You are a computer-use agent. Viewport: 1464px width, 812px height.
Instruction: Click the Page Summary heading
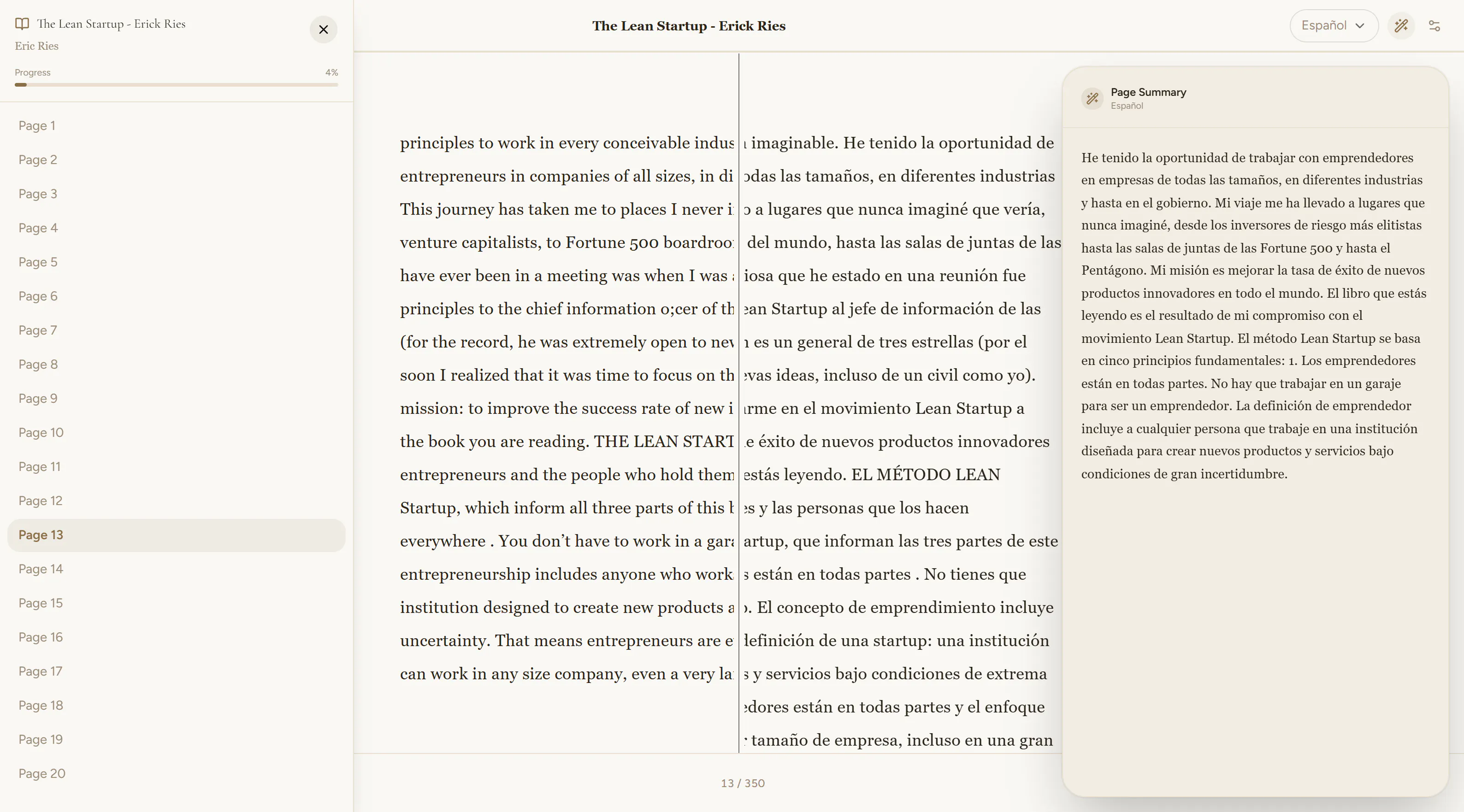coord(1149,92)
